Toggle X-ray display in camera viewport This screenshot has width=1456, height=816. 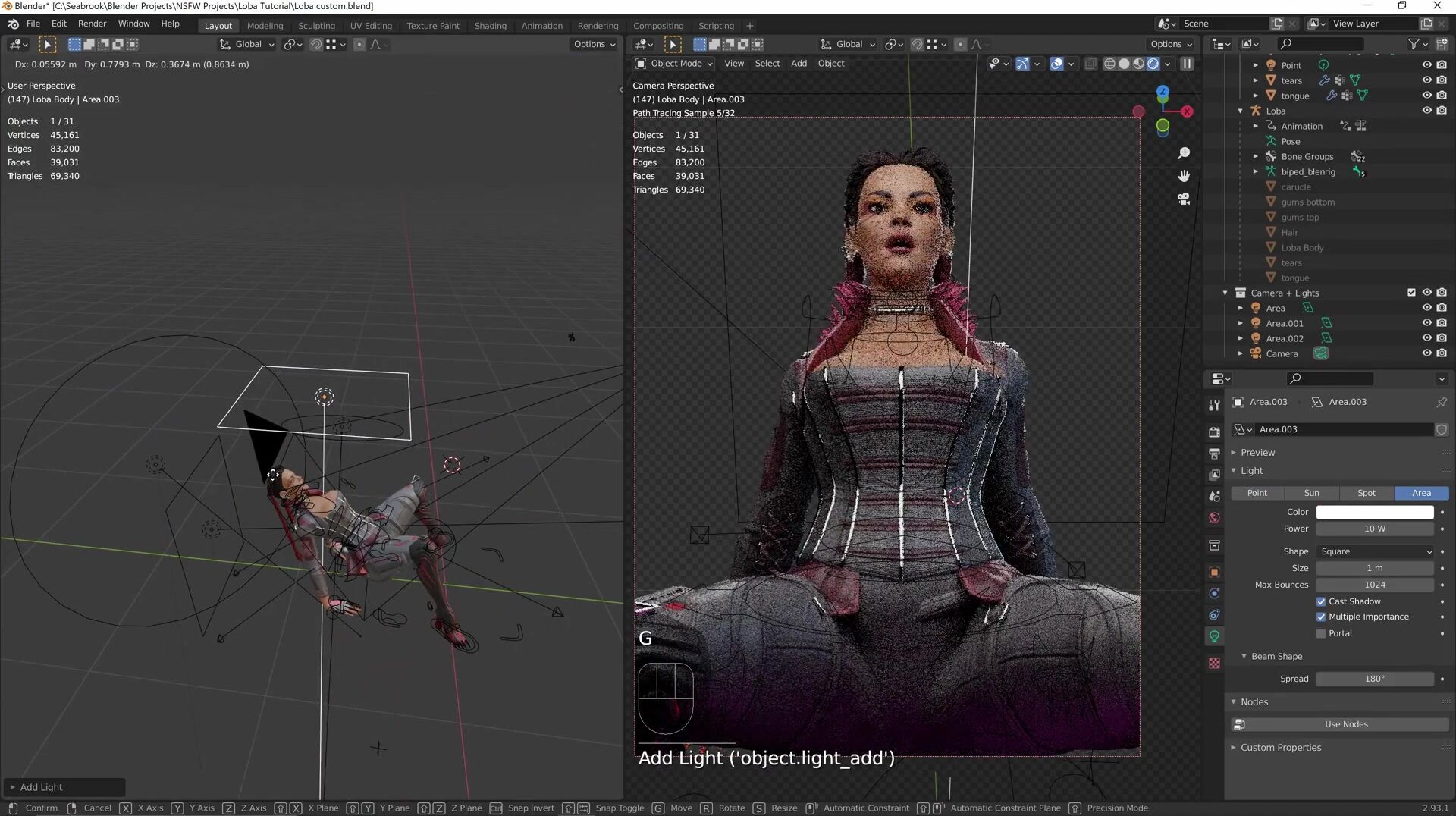(x=1090, y=64)
